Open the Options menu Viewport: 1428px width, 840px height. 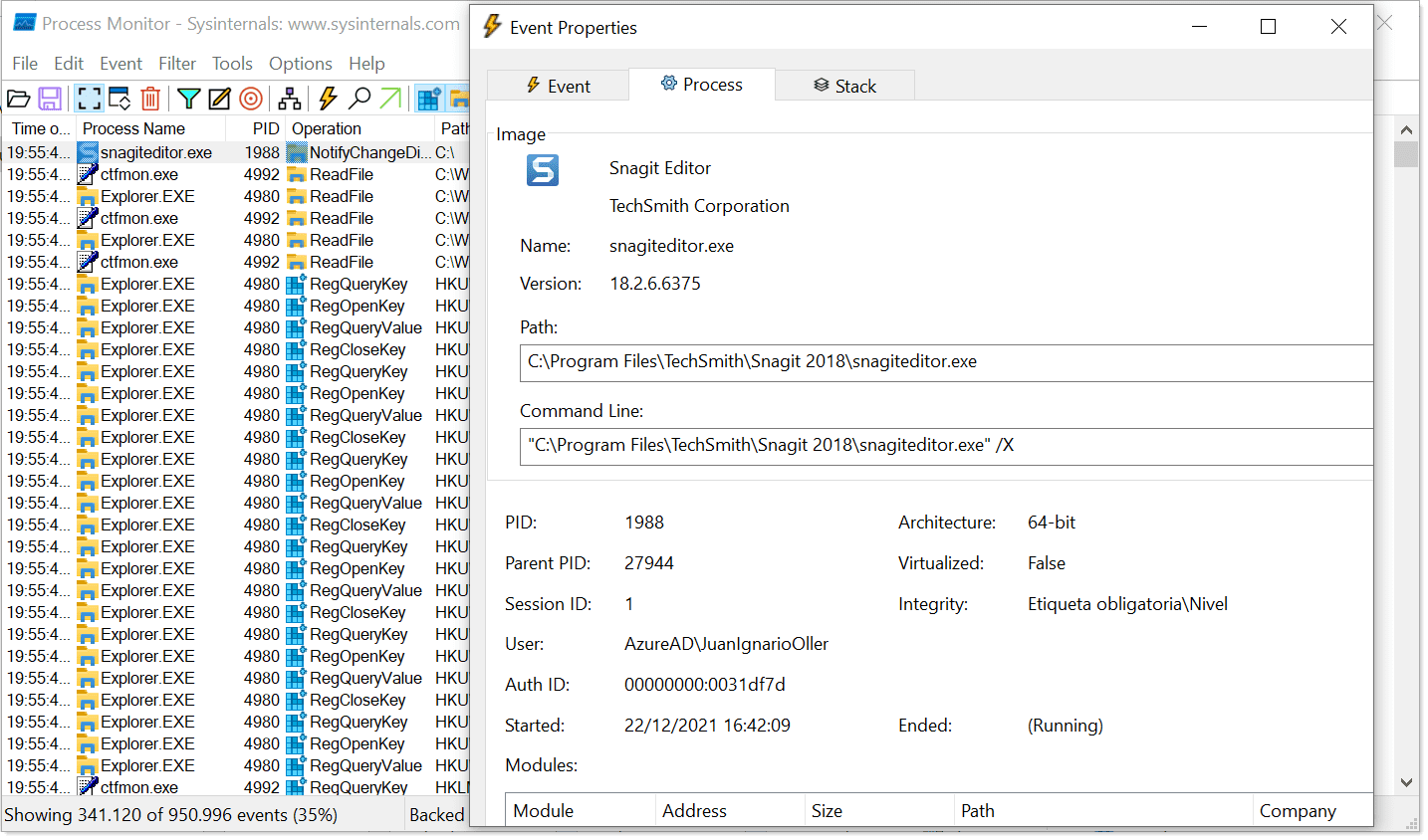(301, 64)
